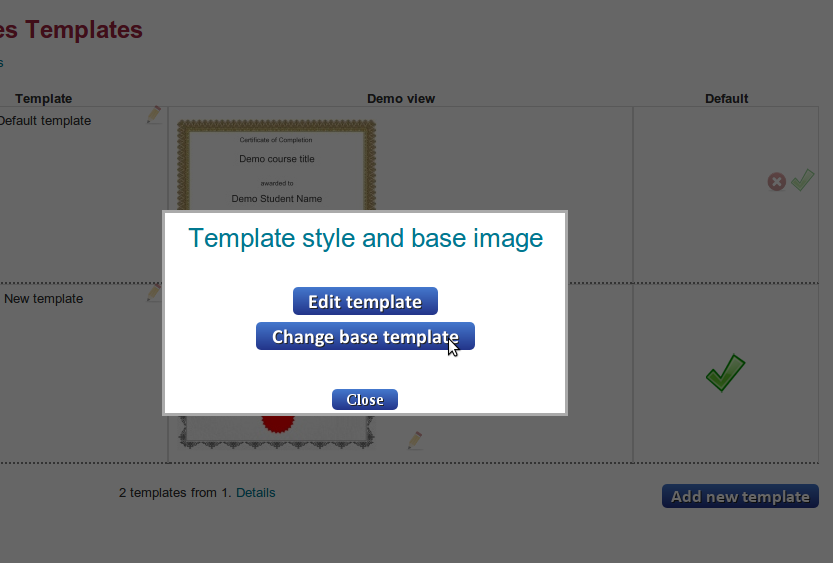Click the Demo view column header

400,99
